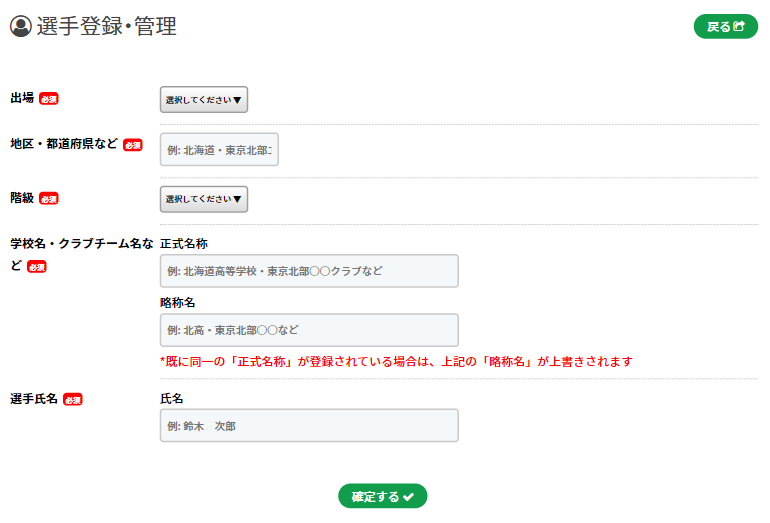Click into the 略称名 abbreviation field

tap(309, 330)
